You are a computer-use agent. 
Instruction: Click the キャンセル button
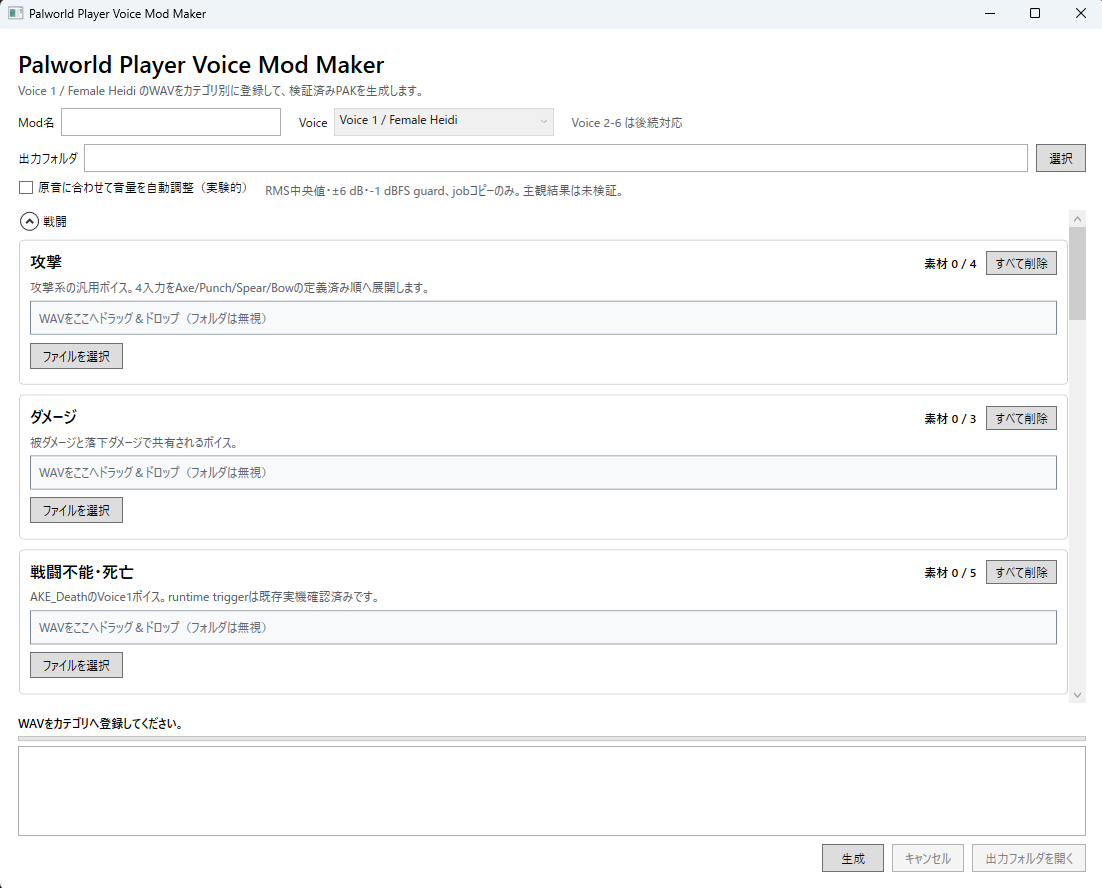point(928,858)
